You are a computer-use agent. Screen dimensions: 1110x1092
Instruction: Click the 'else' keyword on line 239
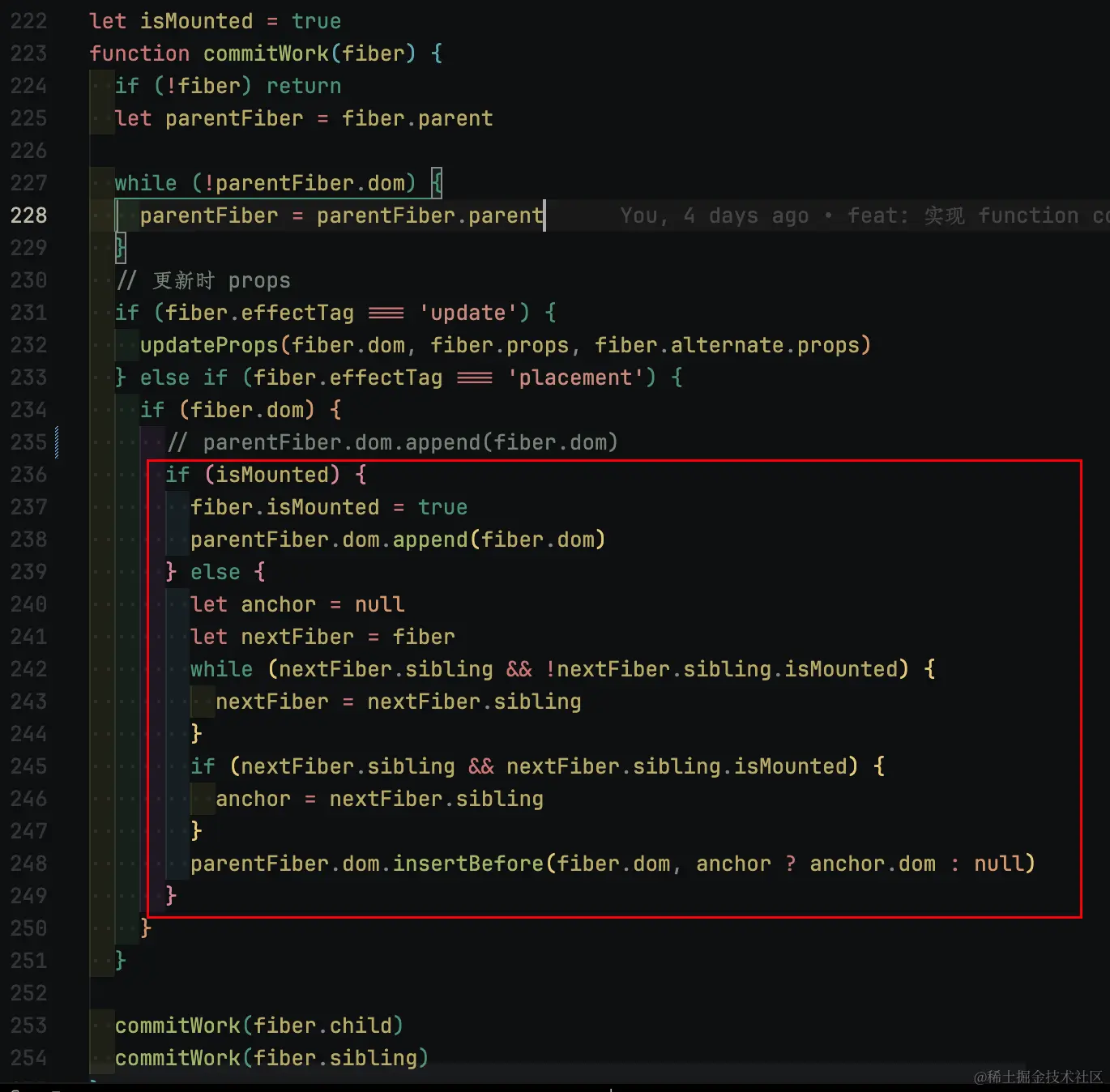216,572
